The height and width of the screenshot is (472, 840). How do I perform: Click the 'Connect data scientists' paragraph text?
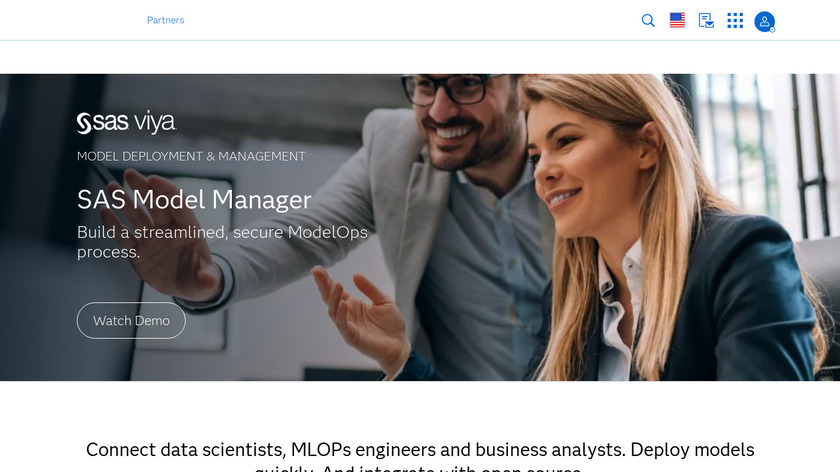[x=420, y=456]
